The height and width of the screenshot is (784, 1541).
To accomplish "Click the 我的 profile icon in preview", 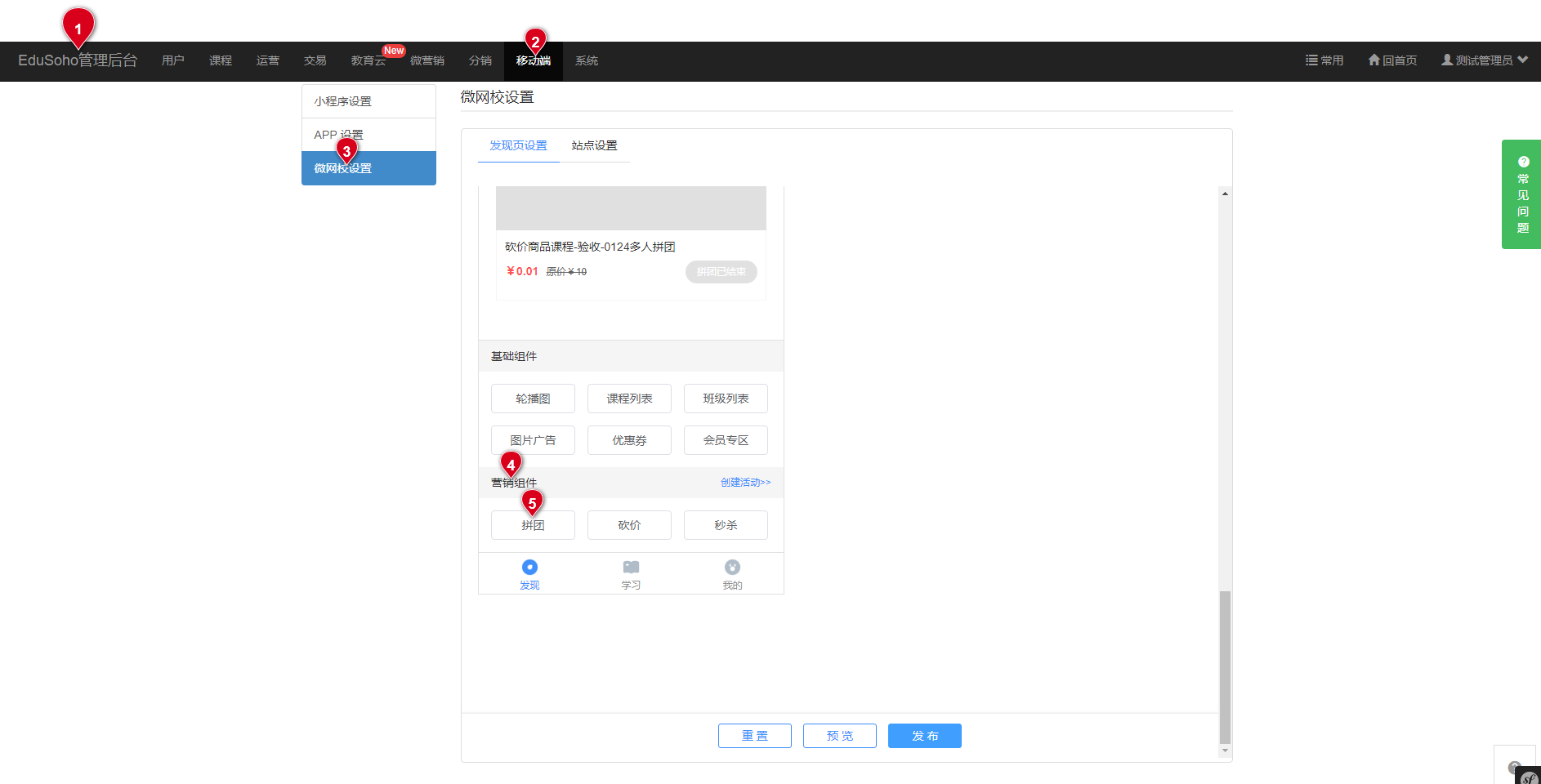I will pyautogui.click(x=732, y=568).
